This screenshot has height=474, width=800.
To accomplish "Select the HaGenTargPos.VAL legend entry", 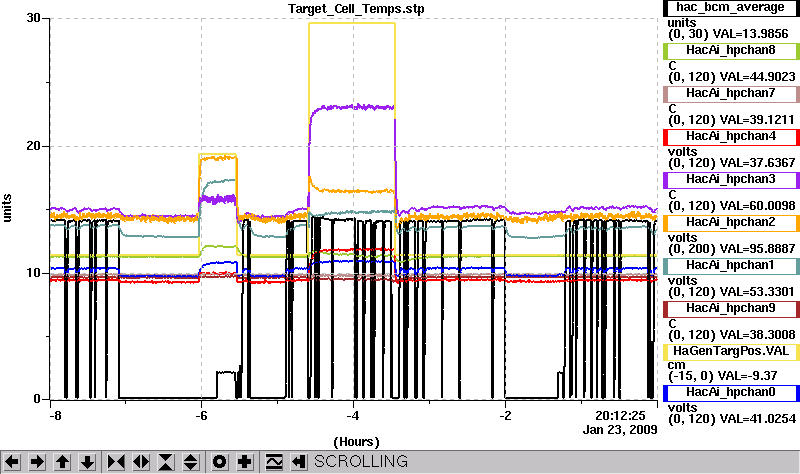I will (x=731, y=352).
